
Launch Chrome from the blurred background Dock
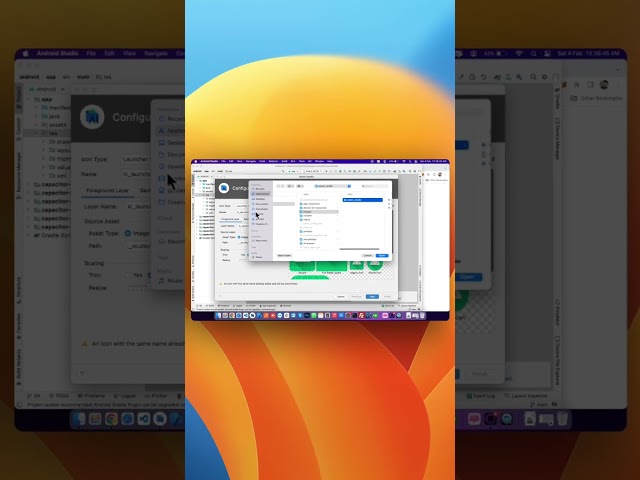point(111,419)
